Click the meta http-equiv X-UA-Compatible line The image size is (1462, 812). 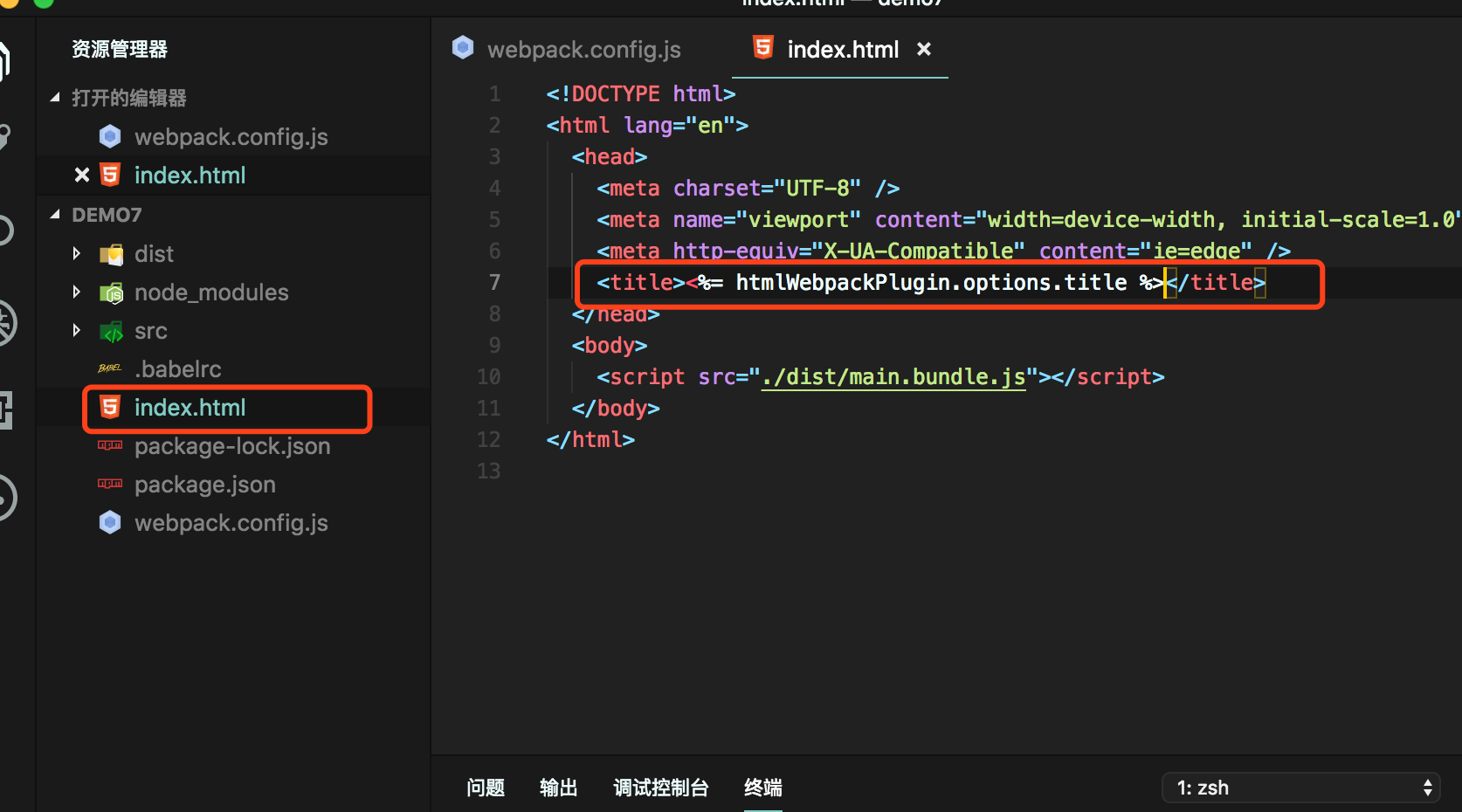pos(944,251)
